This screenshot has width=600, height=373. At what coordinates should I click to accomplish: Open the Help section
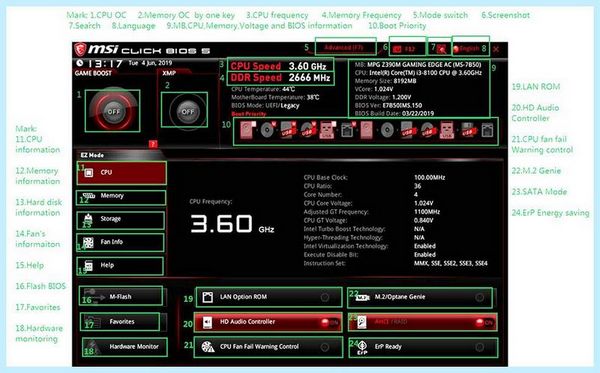(x=120, y=266)
